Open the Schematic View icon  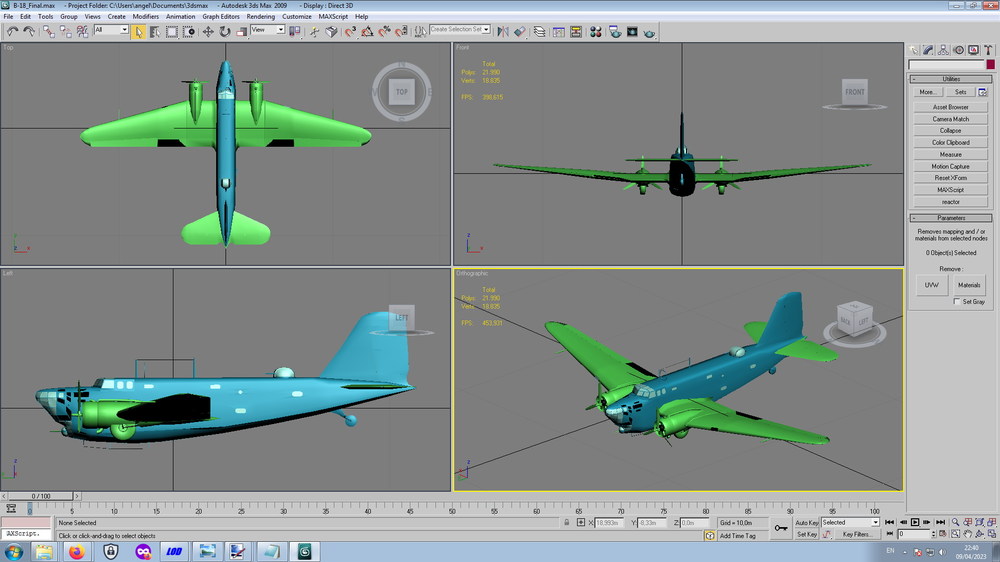point(576,31)
